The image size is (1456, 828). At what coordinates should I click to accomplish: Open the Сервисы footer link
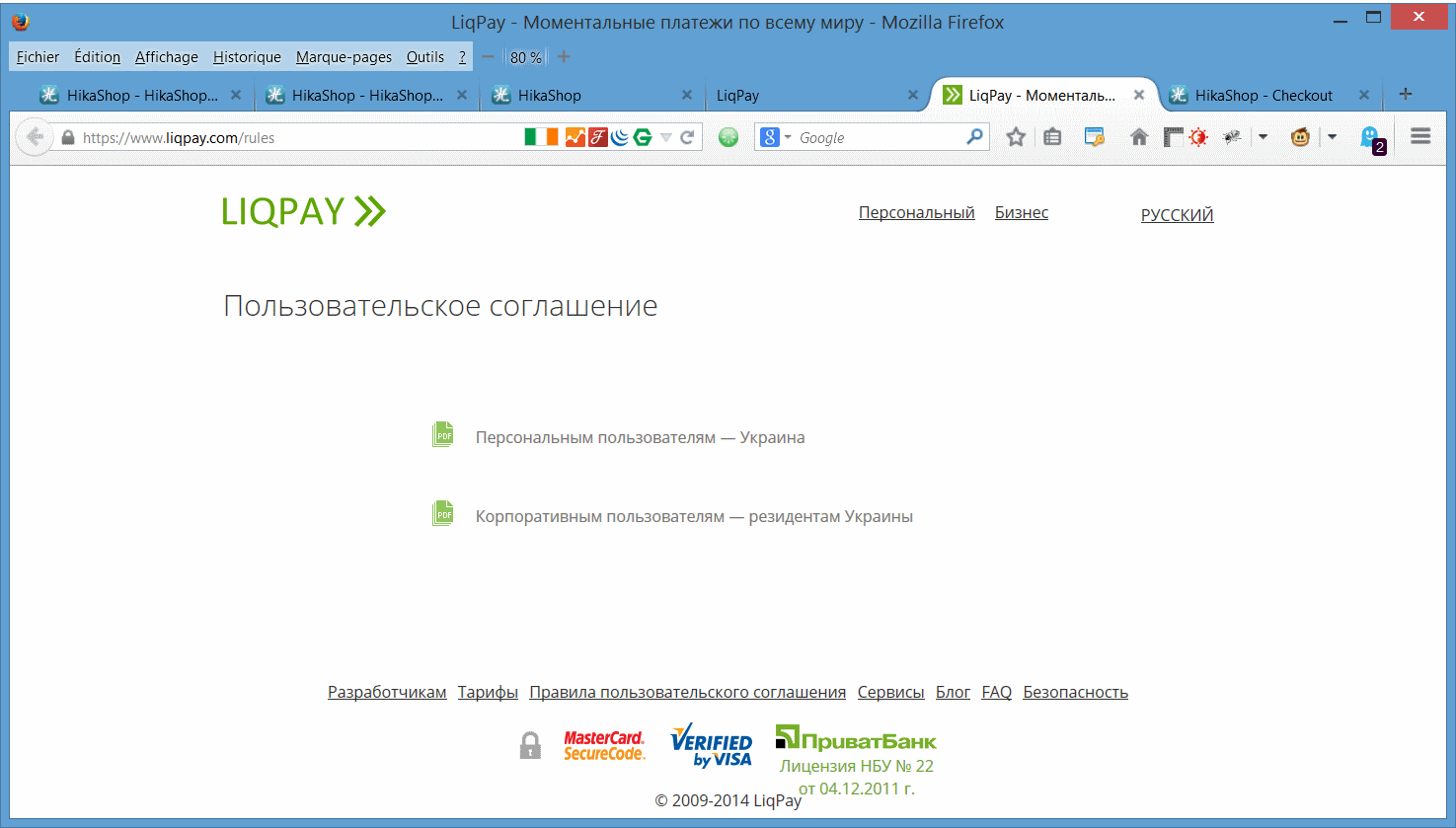(891, 692)
